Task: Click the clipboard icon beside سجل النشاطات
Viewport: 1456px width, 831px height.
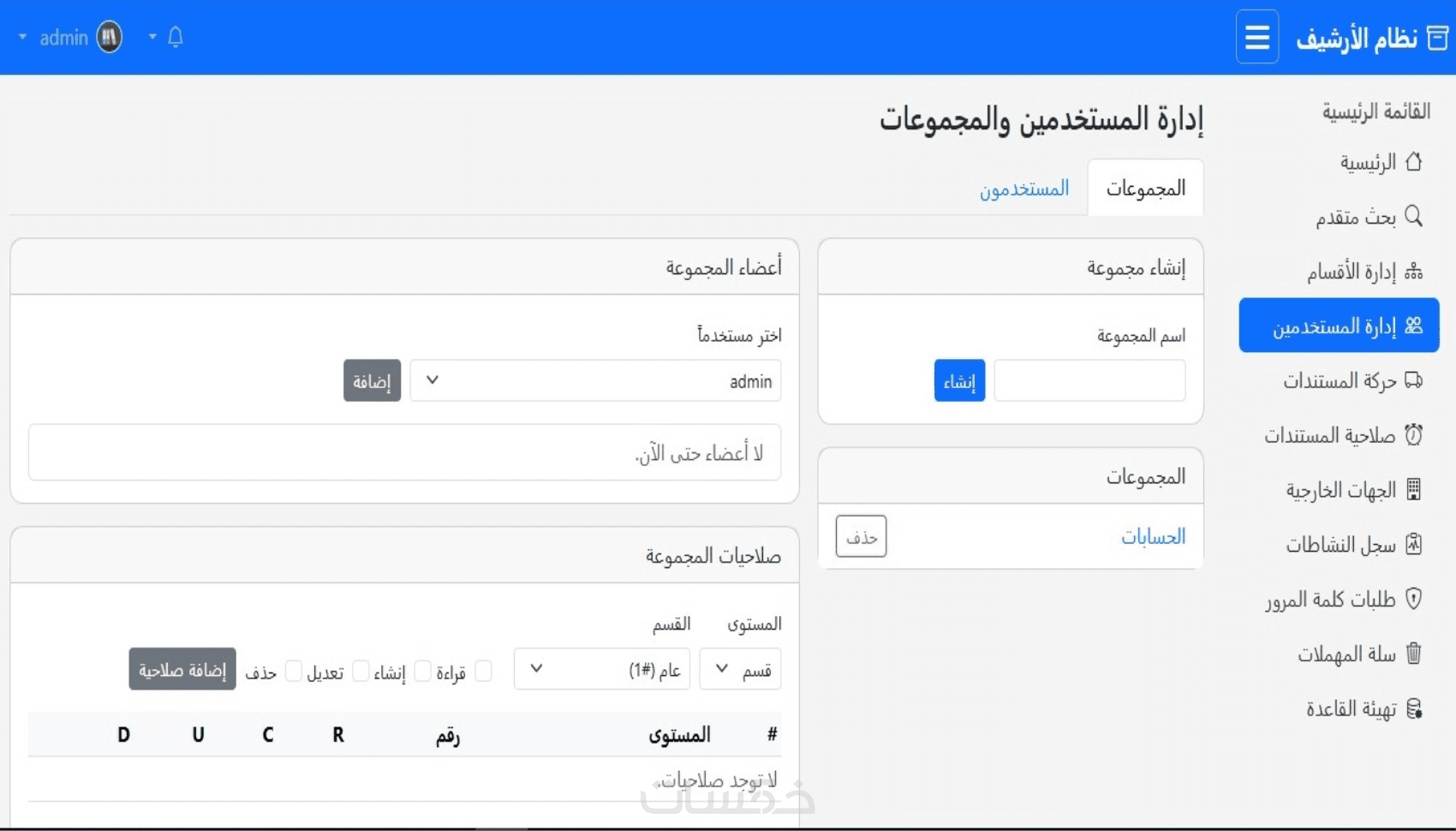Action: [x=1413, y=544]
